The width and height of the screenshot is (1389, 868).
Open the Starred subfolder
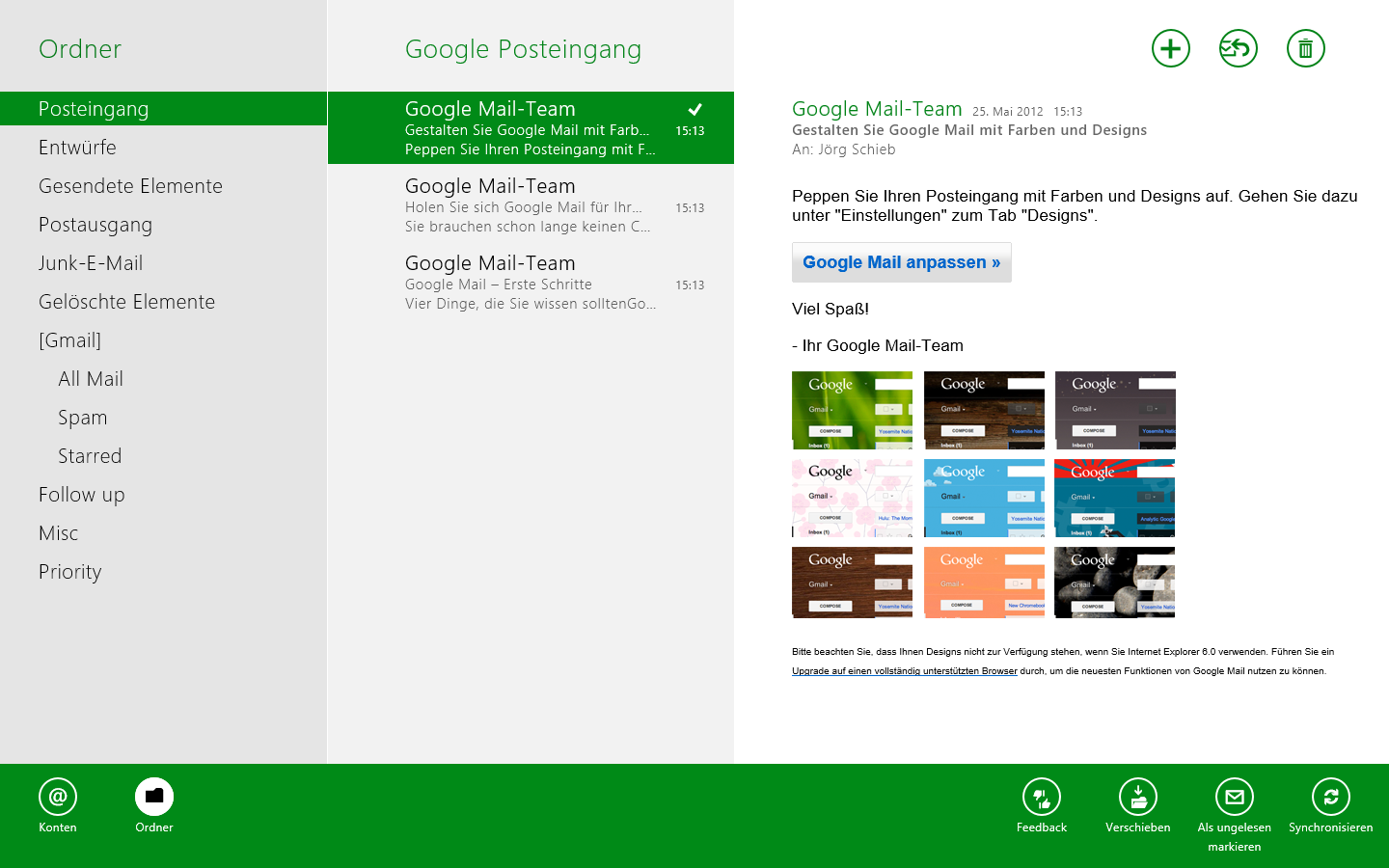pyautogui.click(x=164, y=456)
